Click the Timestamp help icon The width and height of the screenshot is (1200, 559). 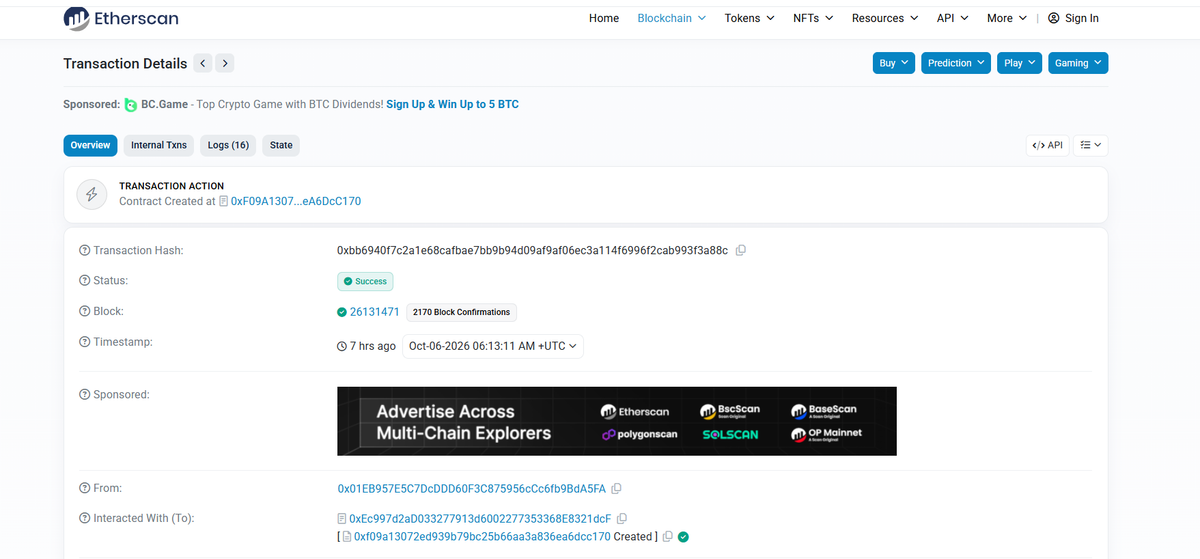pyautogui.click(x=84, y=342)
